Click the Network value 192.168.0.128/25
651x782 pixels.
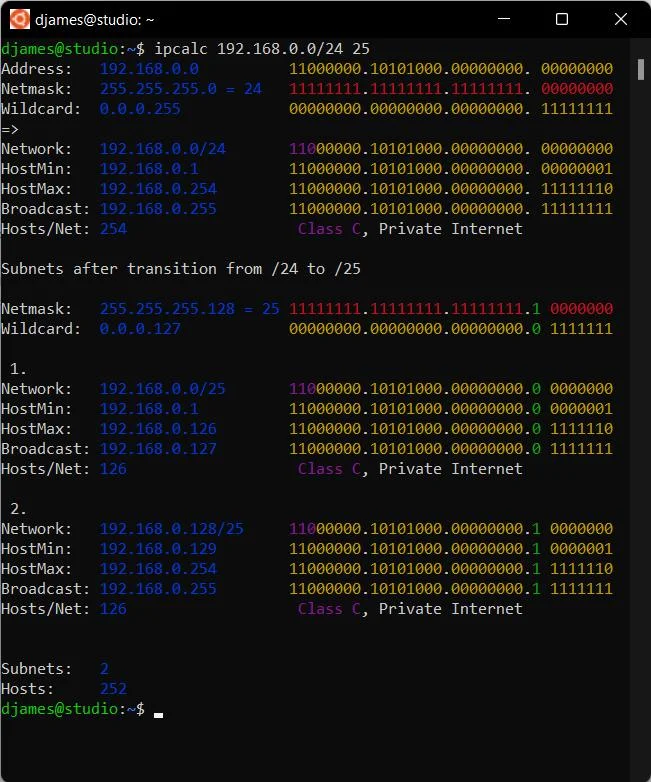pyautogui.click(x=172, y=529)
